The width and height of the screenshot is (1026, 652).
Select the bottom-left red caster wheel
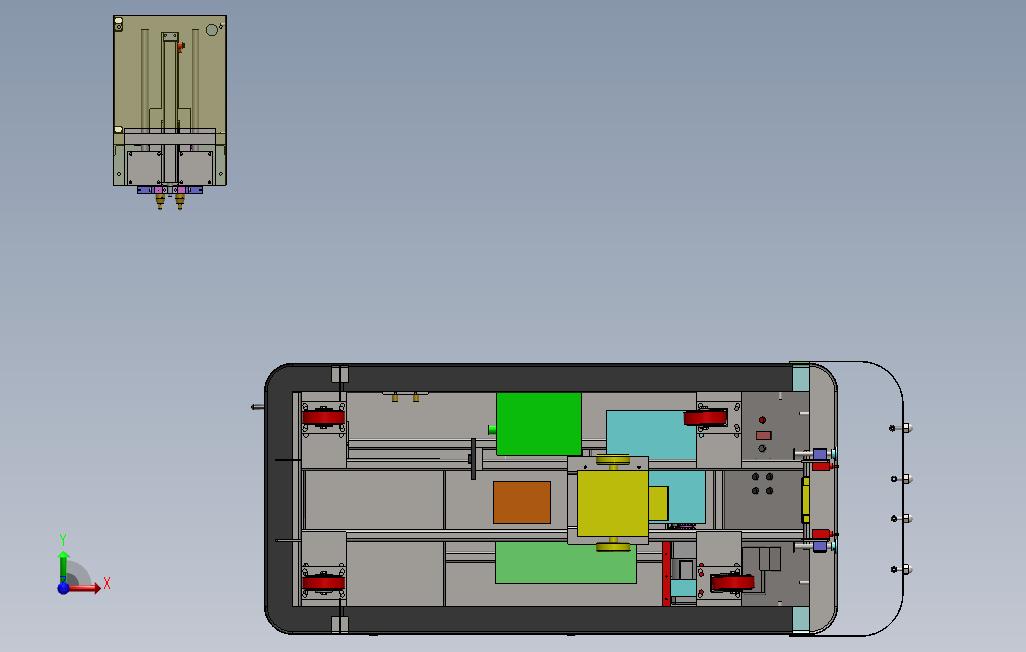click(x=323, y=583)
